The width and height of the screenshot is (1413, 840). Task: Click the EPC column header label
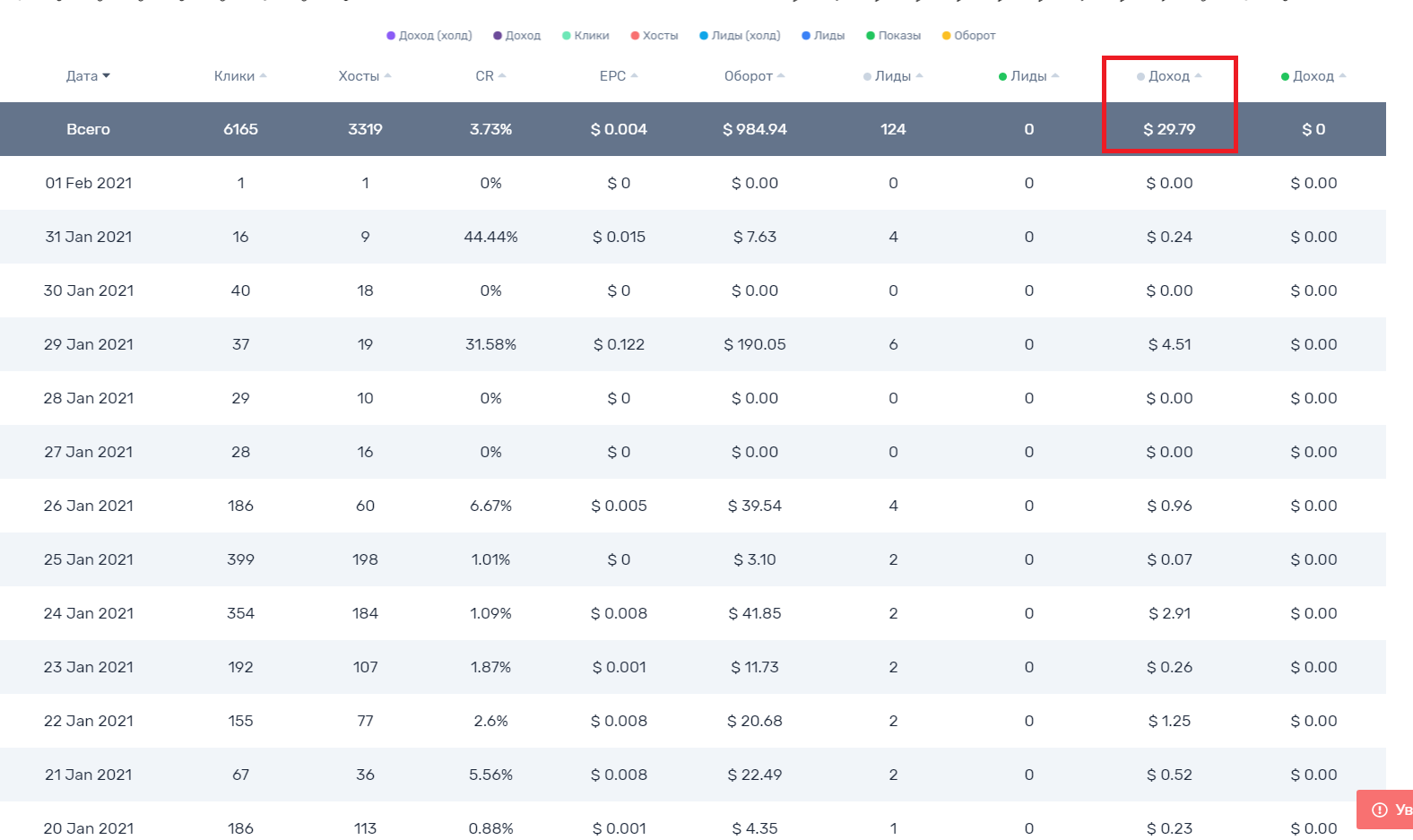point(612,76)
